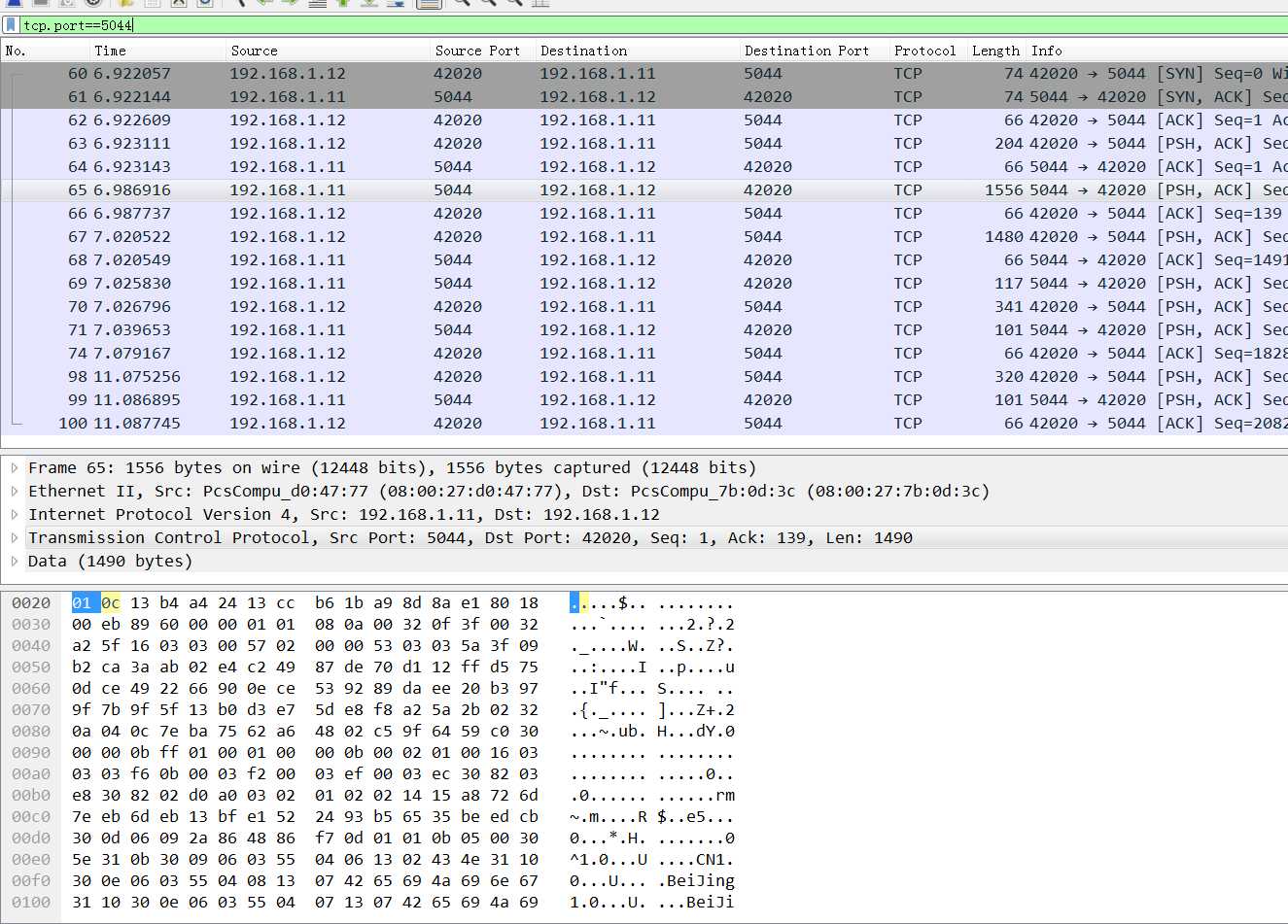
Task: Sort by the No. column header
Action: tap(45, 51)
